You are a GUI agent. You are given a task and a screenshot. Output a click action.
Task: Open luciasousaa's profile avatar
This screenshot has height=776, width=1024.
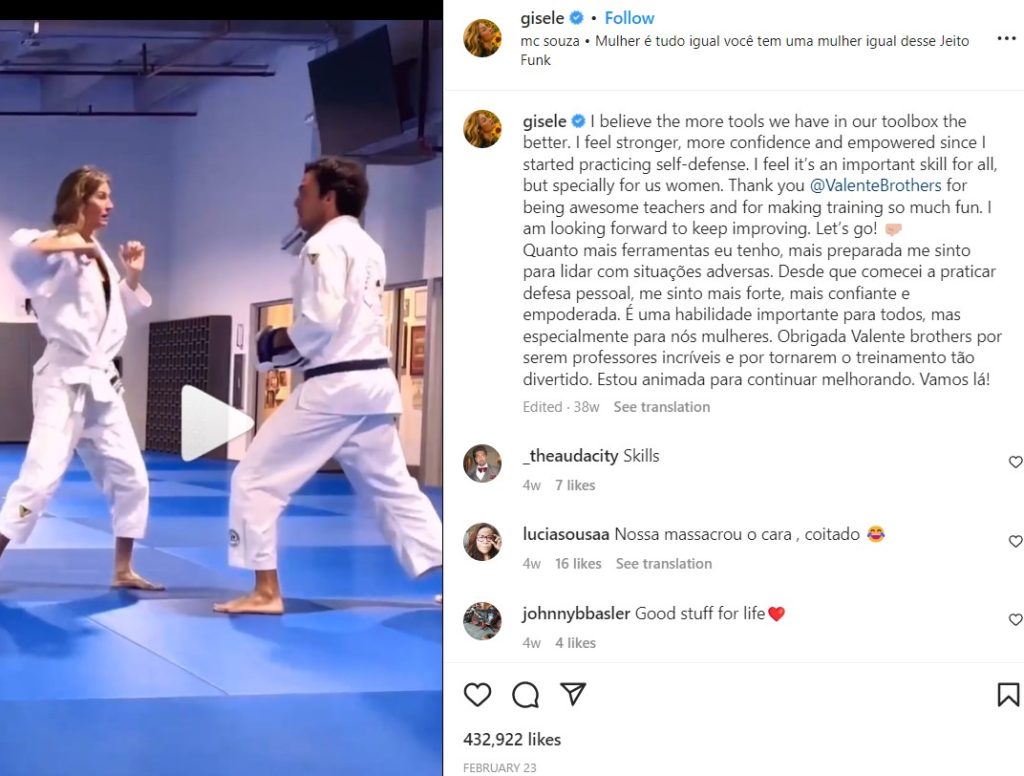point(483,542)
